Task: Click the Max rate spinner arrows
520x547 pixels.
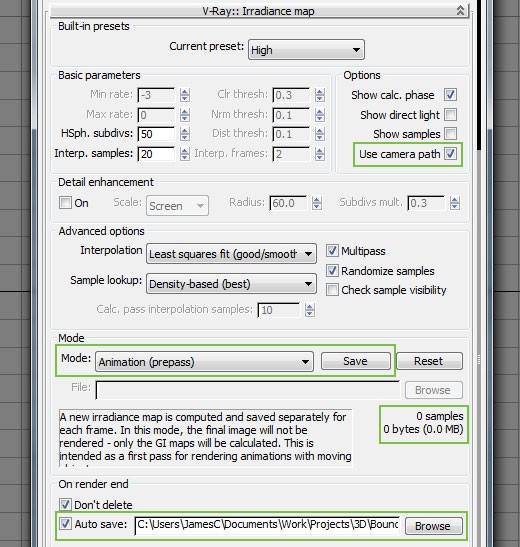Action: click(185, 115)
